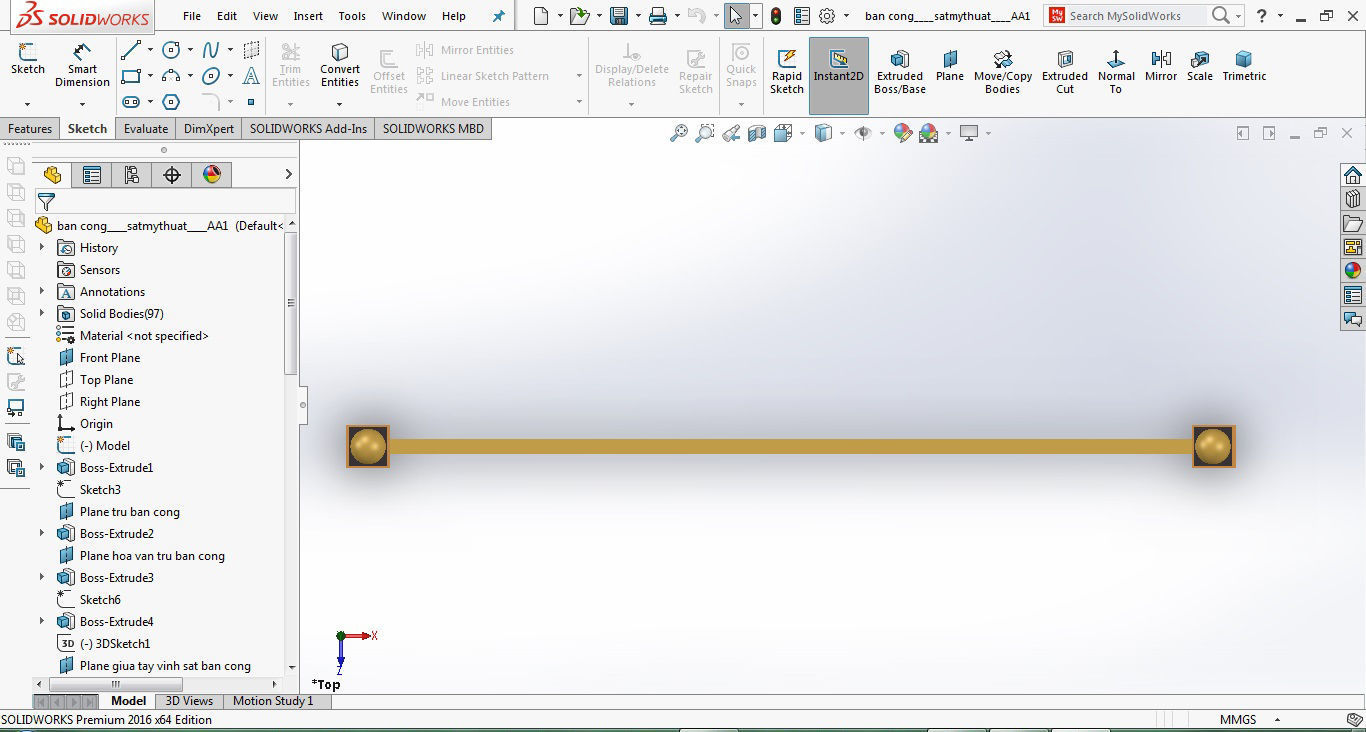This screenshot has height=732, width=1366.
Task: Select the Corner Rectangle tool
Action: pos(131,76)
